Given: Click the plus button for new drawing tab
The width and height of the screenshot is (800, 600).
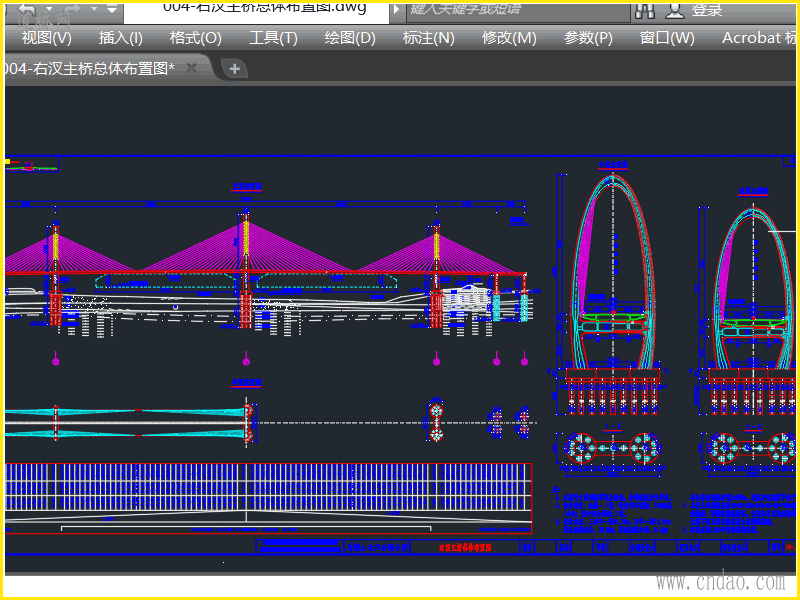Looking at the screenshot, I should click(x=235, y=69).
